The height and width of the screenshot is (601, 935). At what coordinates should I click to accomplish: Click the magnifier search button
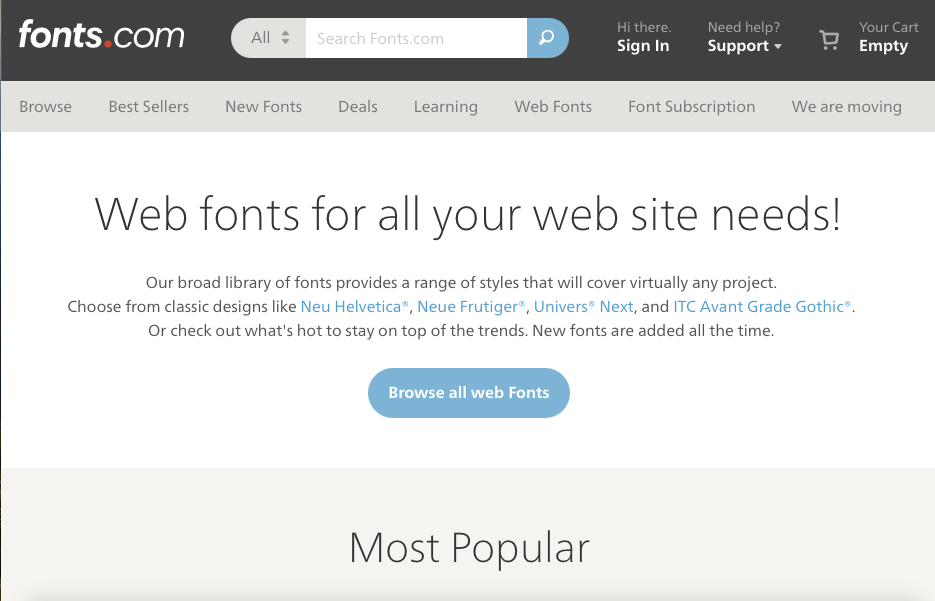tap(547, 38)
